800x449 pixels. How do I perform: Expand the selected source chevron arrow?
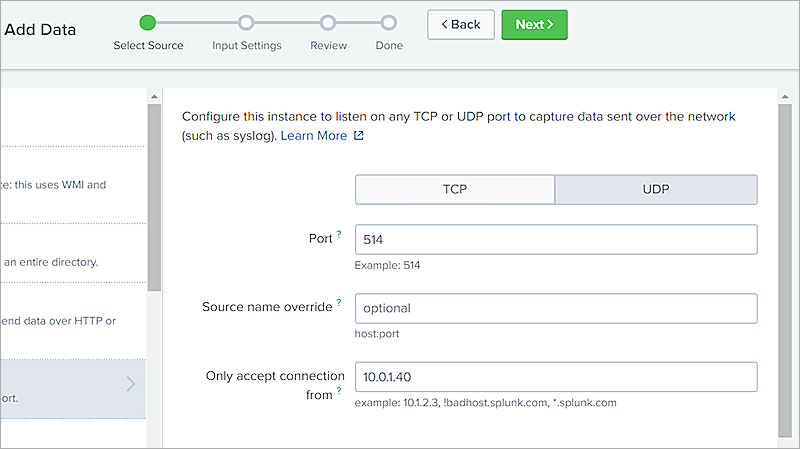pyautogui.click(x=131, y=384)
